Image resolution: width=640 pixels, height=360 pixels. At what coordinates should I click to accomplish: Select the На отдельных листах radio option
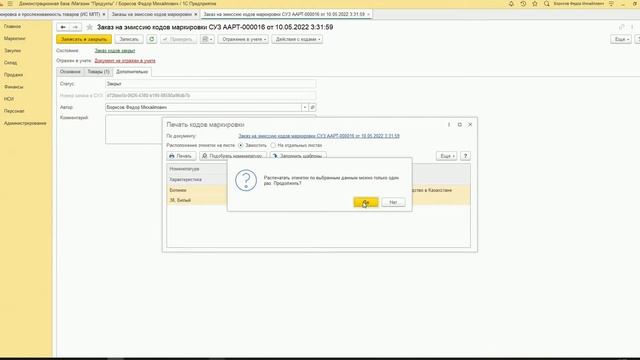coord(273,145)
